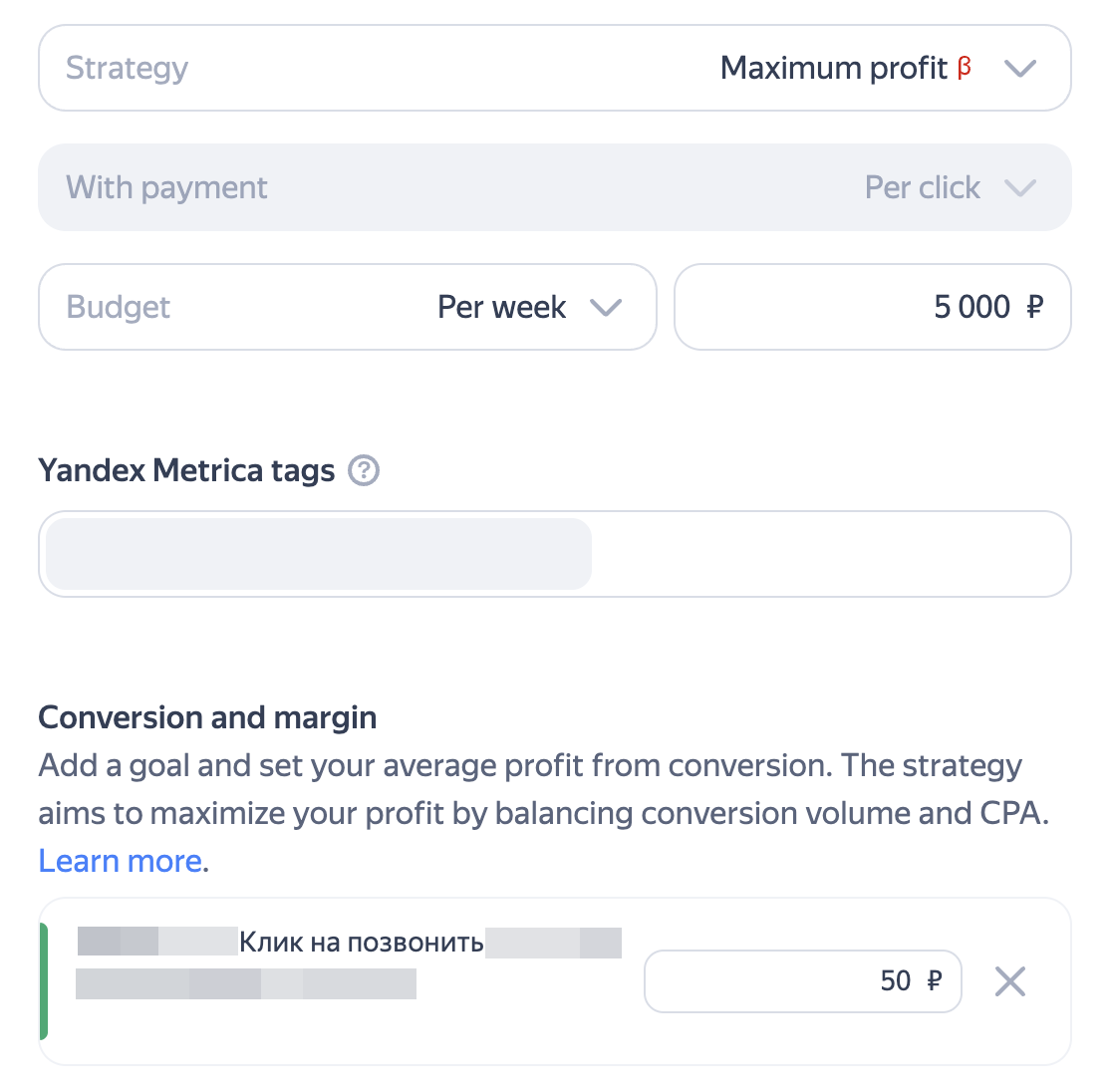Select the Клик на позвонить goal name

(361, 943)
